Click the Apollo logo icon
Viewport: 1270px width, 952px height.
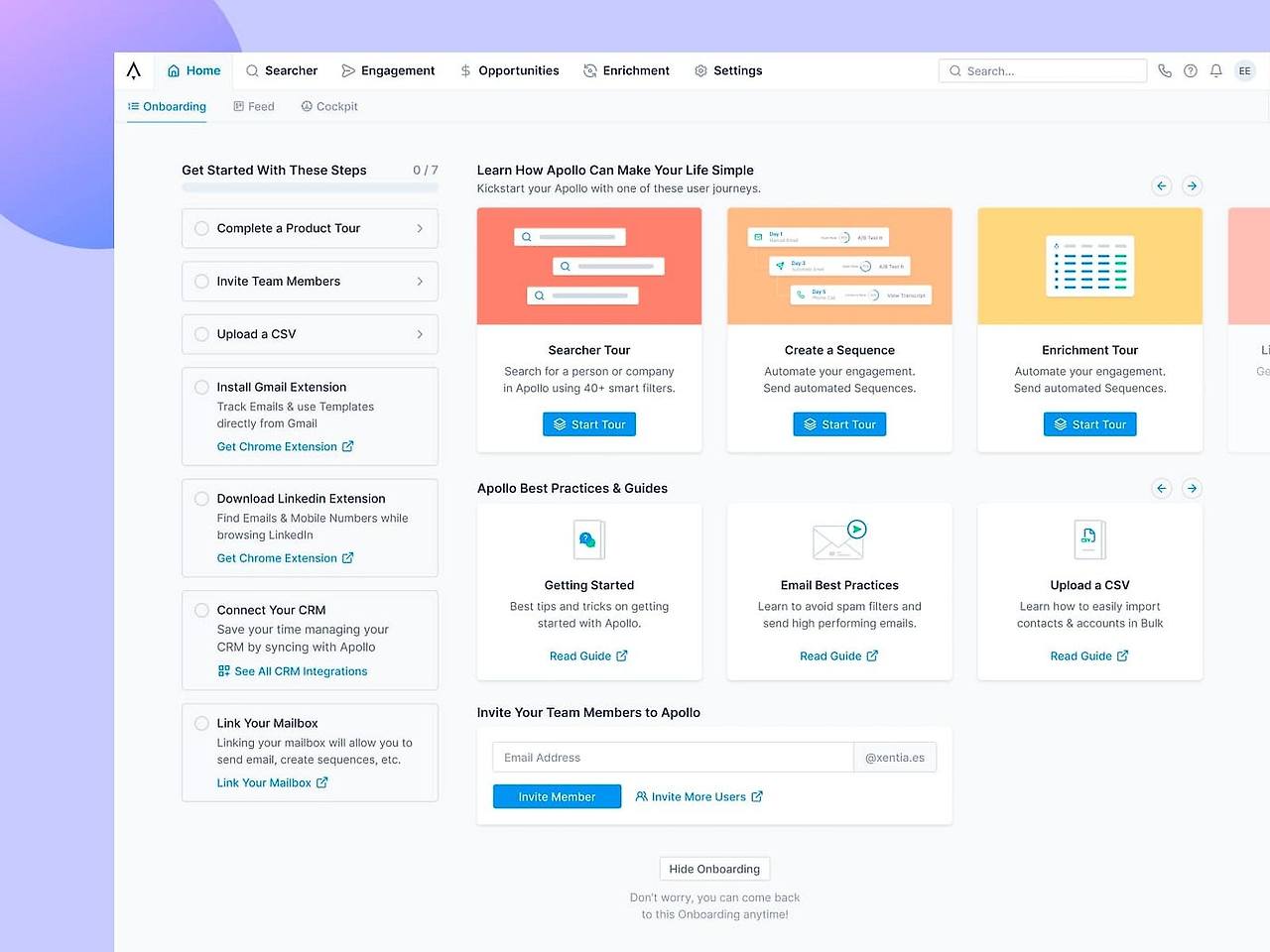coord(134,70)
